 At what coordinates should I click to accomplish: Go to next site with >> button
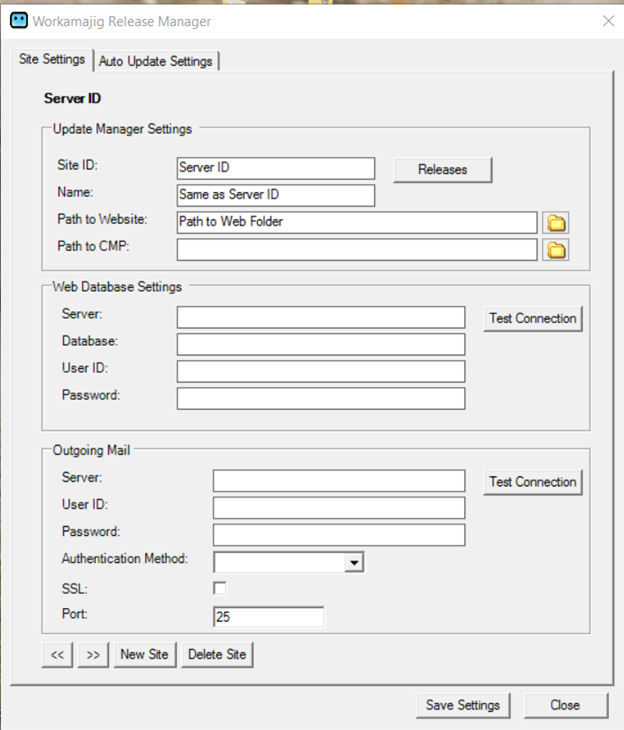(93, 655)
